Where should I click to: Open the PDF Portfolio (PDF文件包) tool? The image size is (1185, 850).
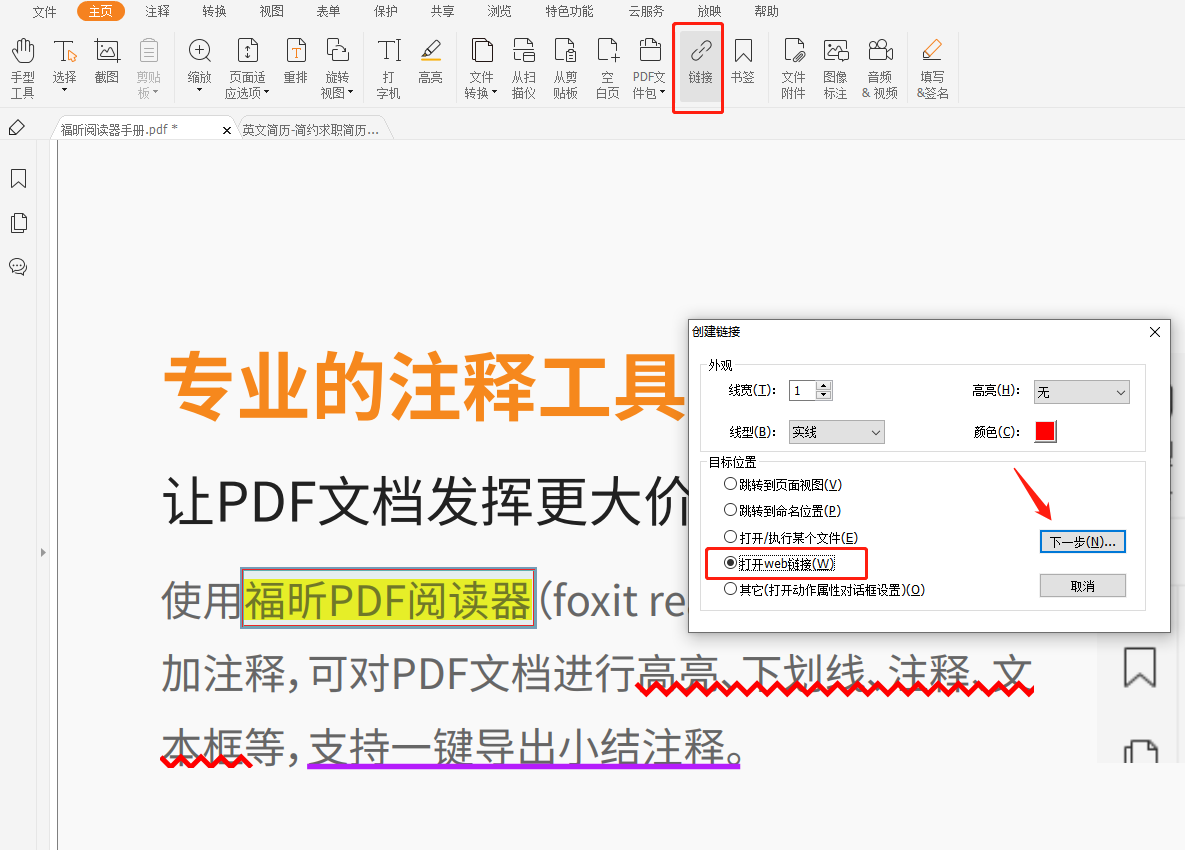pos(649,69)
